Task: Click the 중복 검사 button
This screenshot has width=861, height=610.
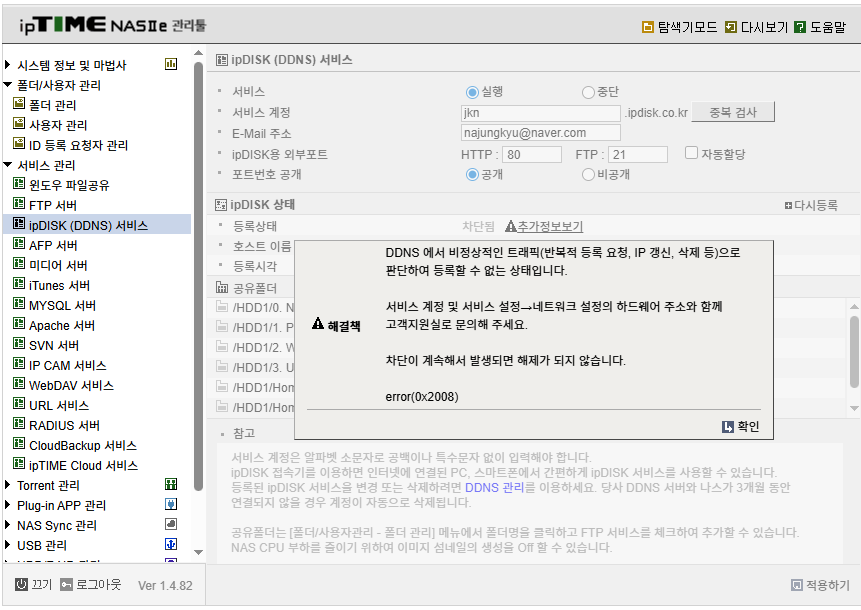Action: click(733, 112)
